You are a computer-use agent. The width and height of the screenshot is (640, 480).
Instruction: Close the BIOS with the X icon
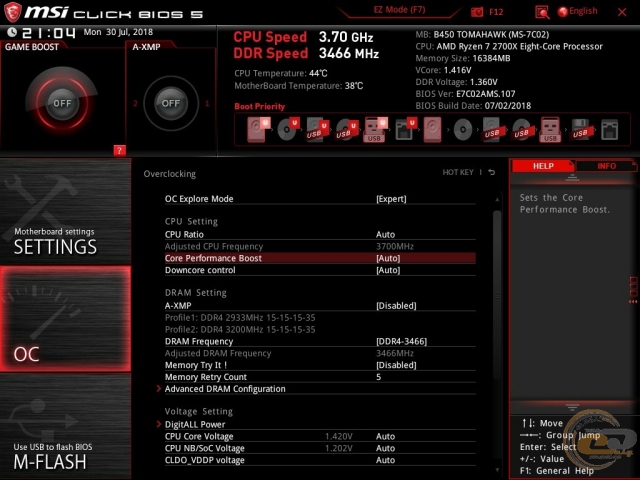pos(622,12)
